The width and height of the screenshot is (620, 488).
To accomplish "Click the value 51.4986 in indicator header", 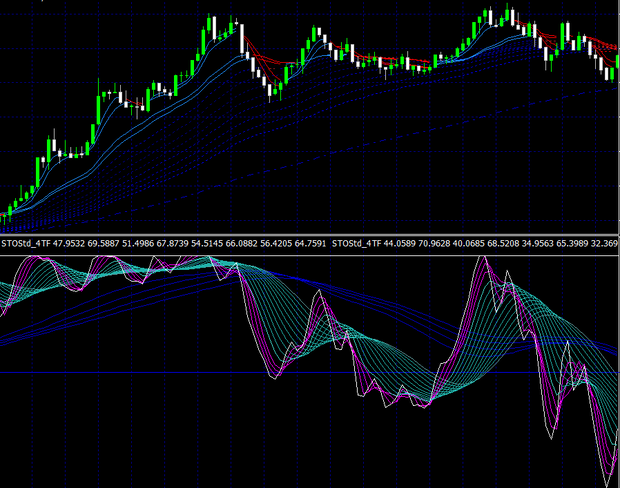I will tap(138, 243).
